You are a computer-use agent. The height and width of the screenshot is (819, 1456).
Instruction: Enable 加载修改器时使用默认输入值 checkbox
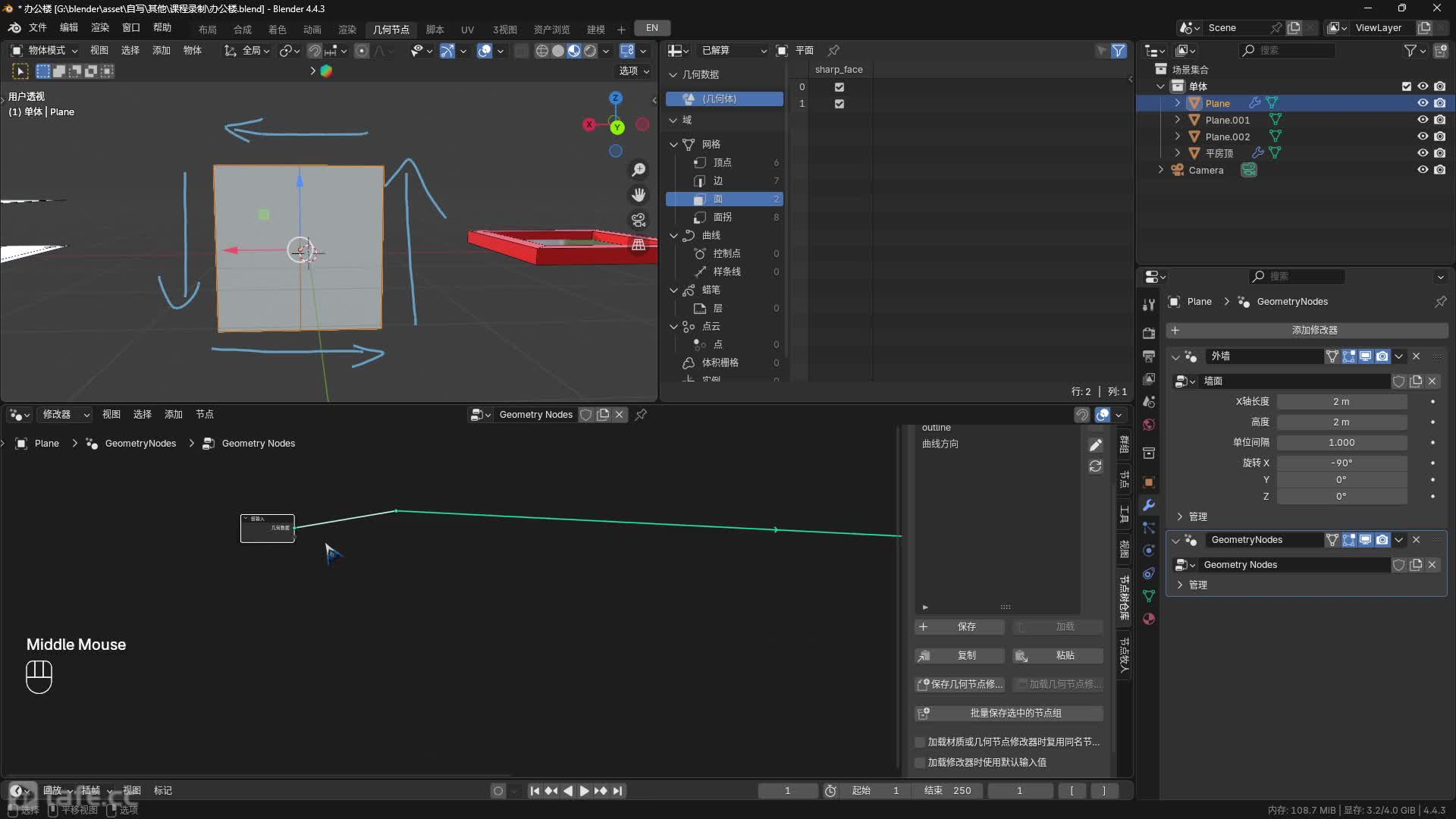pos(920,762)
